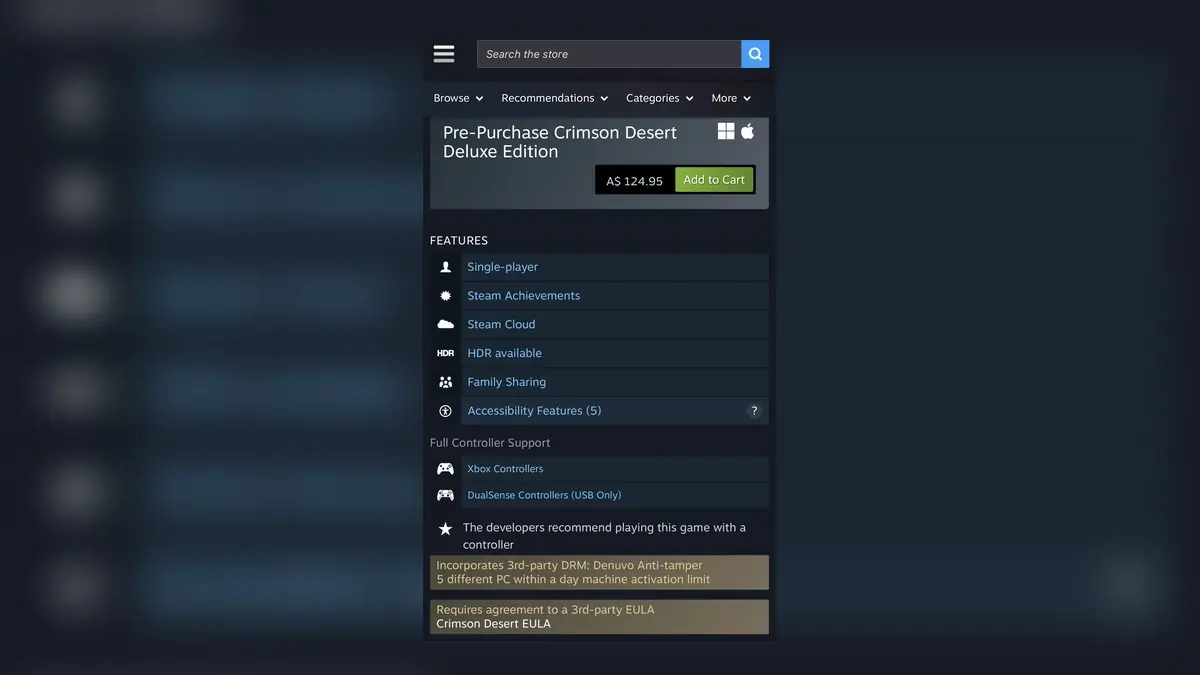Click the Xbox controller icon
Viewport: 1200px width, 675px height.
click(x=444, y=468)
